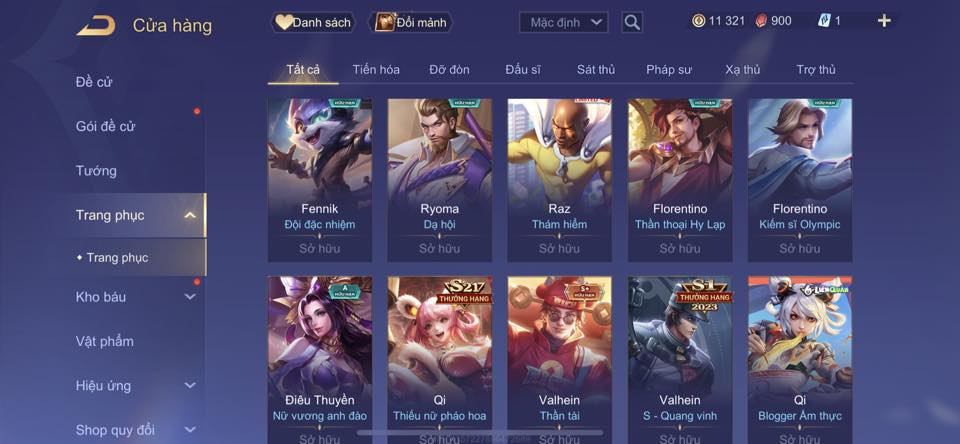
Task: Open Đổi mảnh chest button
Action: point(411,23)
